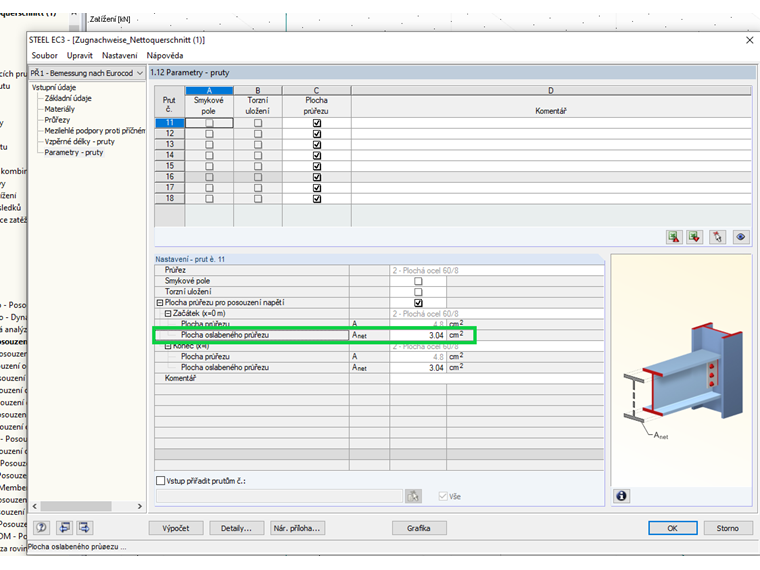Toggle Smykové pole checkbox for member 11
This screenshot has height=570, width=760.
[x=209, y=123]
